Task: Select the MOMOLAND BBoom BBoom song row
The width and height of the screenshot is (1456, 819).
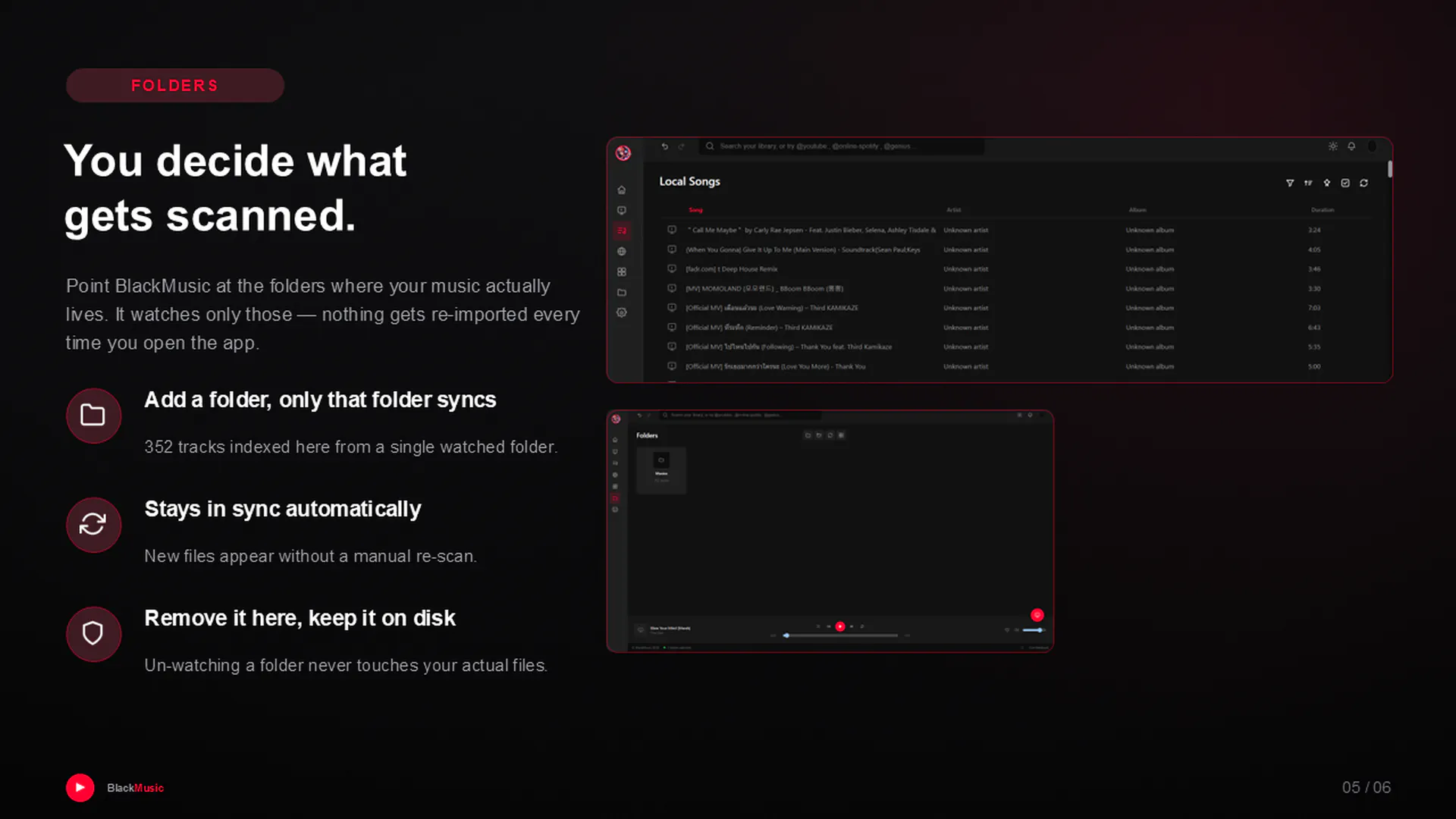Action: coord(1016,288)
